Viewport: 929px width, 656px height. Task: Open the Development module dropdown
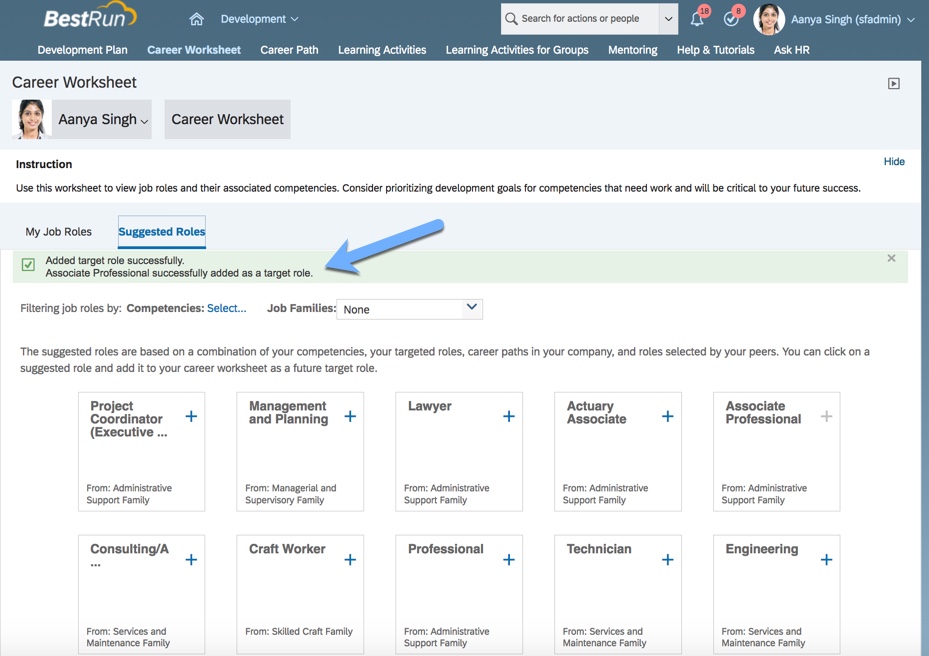(259, 19)
